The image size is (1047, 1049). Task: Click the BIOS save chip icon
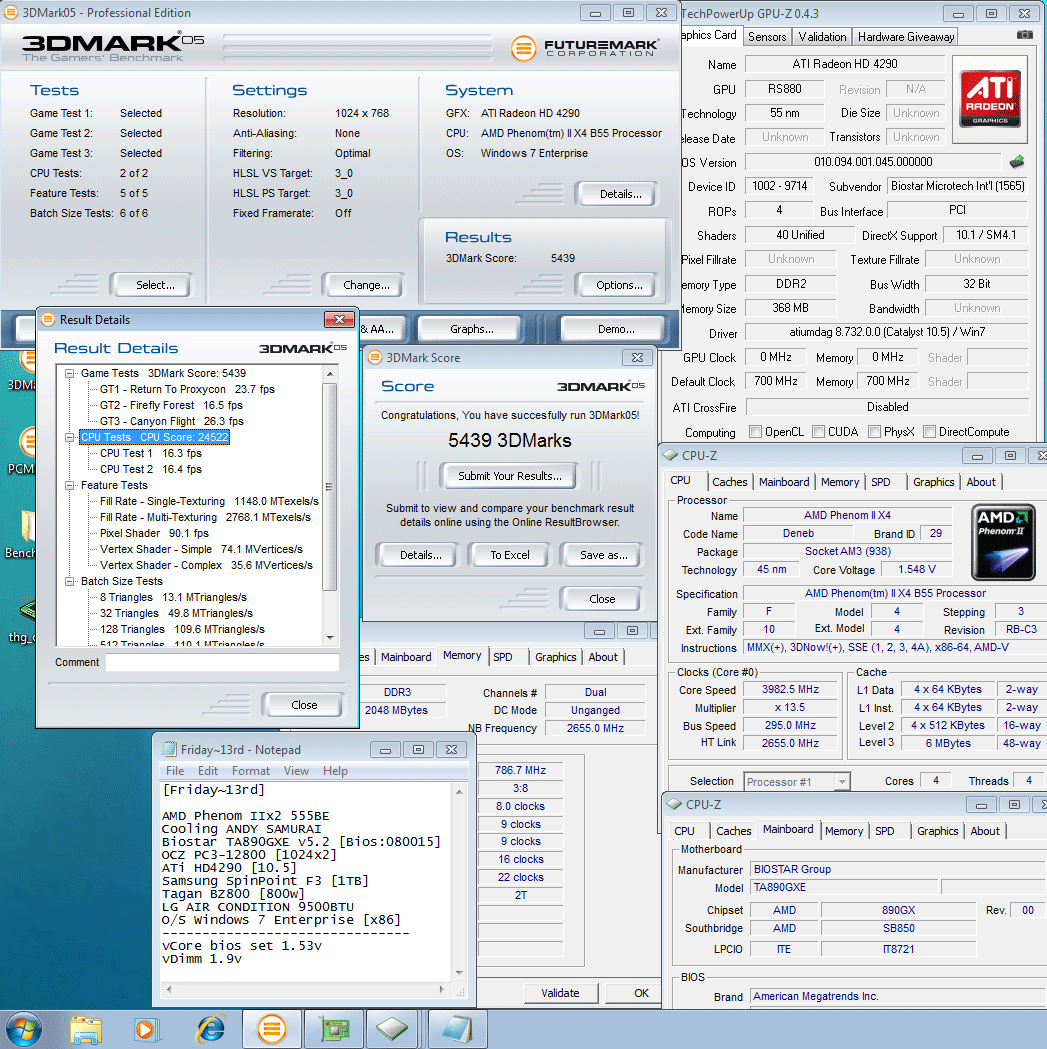pyautogui.click(x=1017, y=162)
